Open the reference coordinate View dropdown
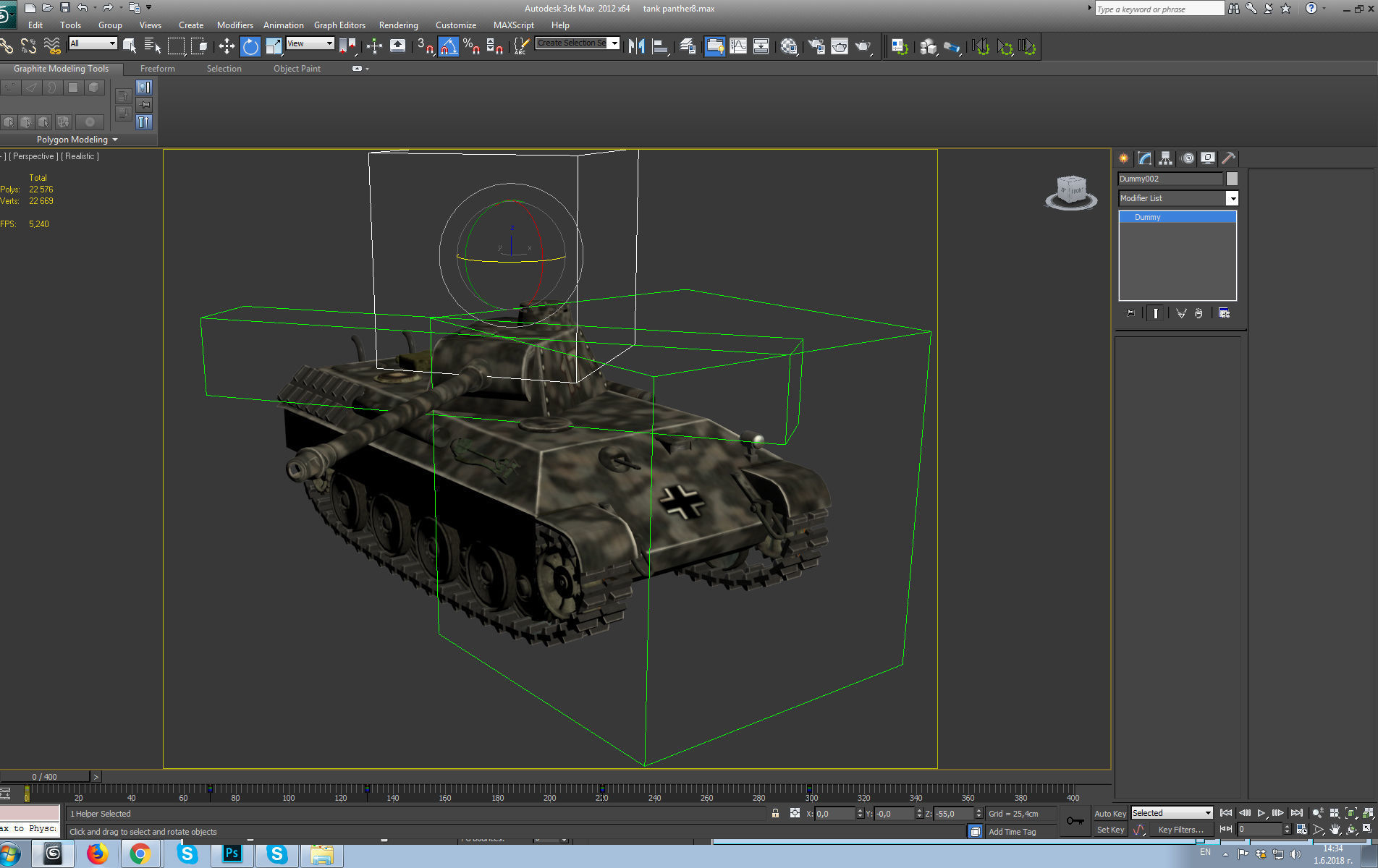1378x868 pixels. pyautogui.click(x=310, y=43)
